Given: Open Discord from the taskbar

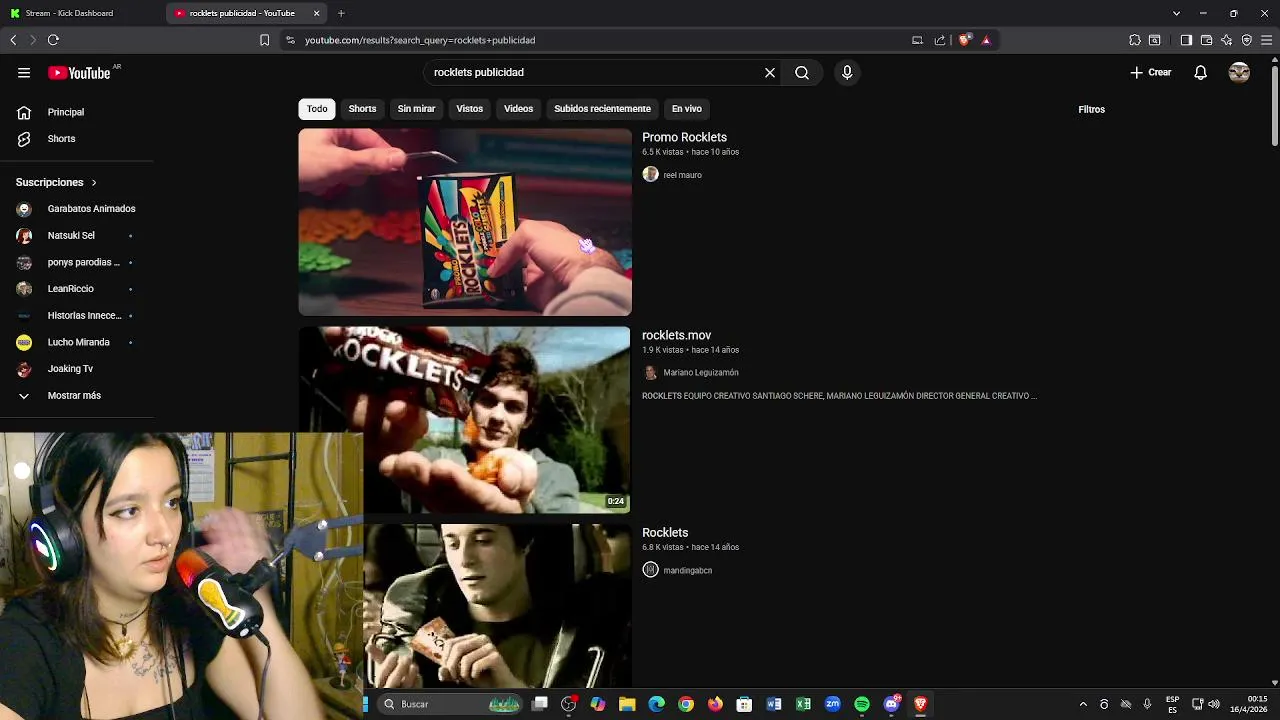Looking at the screenshot, I should pyautogui.click(x=892, y=704).
